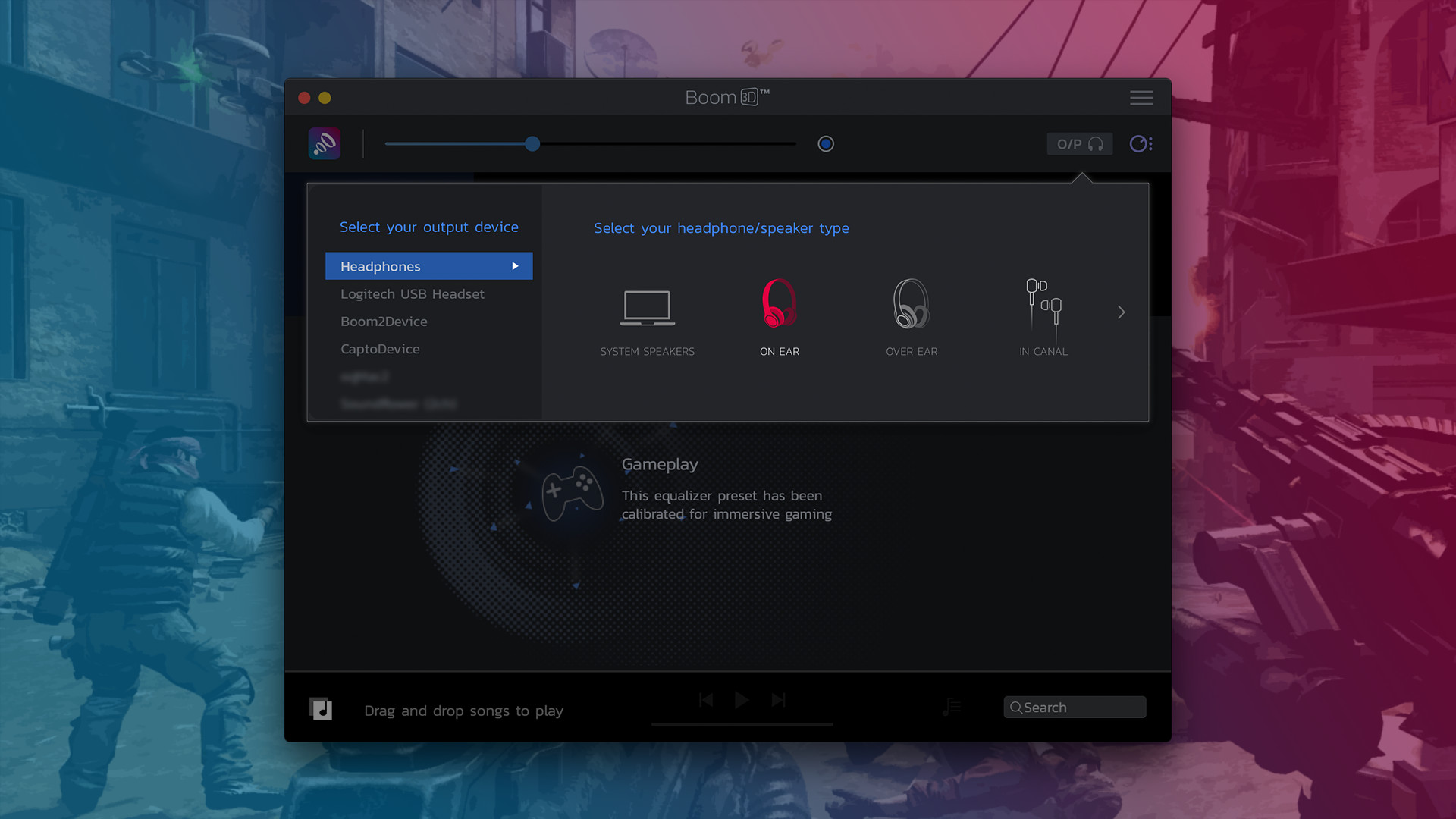The width and height of the screenshot is (1456, 819).
Task: Open the remote and more options icon
Action: pos(1141,144)
